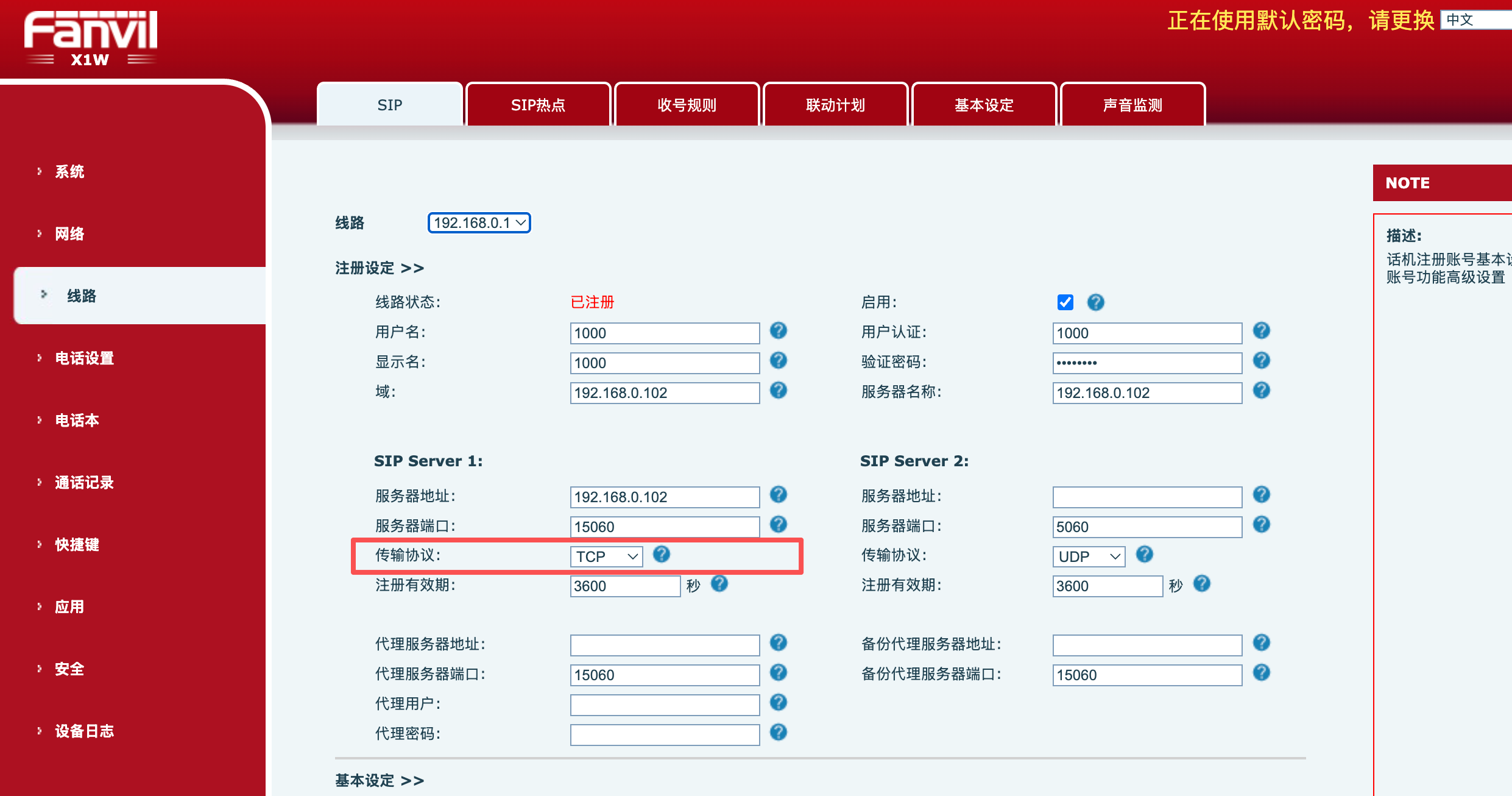Click help icon next to 备份代理服务器端口
Screen dimensions: 1512x796
point(1262,673)
